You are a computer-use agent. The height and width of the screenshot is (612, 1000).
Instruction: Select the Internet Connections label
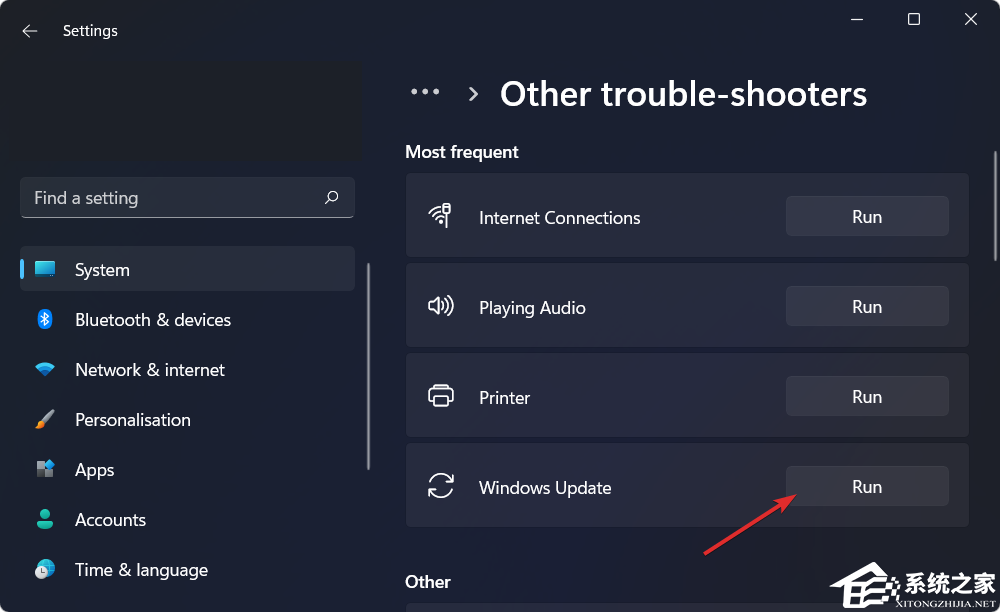pos(559,217)
